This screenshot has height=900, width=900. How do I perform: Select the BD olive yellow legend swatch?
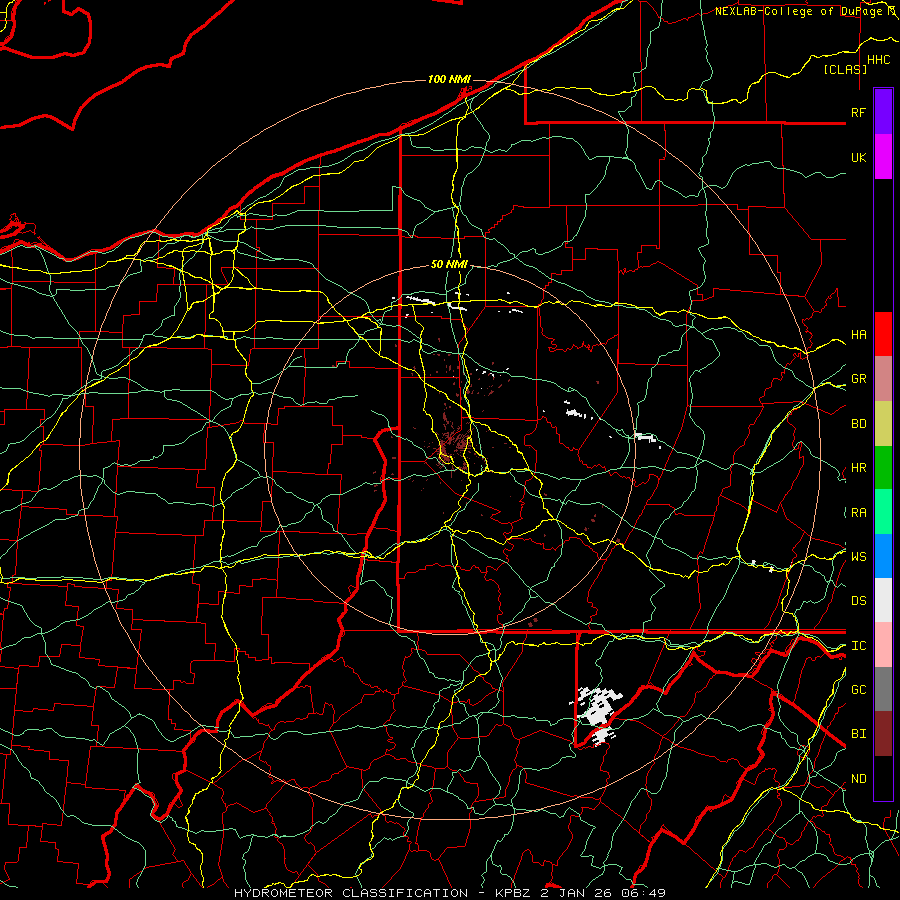(883, 424)
